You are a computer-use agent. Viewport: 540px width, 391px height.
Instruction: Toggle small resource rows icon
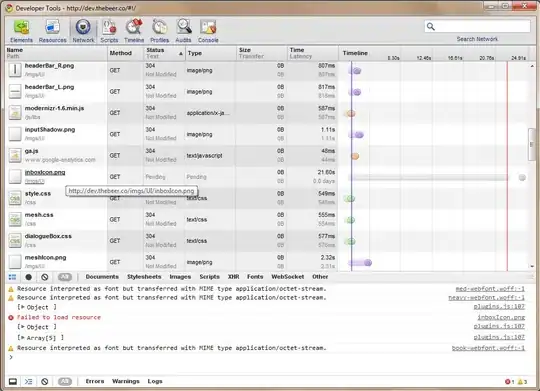12,277
